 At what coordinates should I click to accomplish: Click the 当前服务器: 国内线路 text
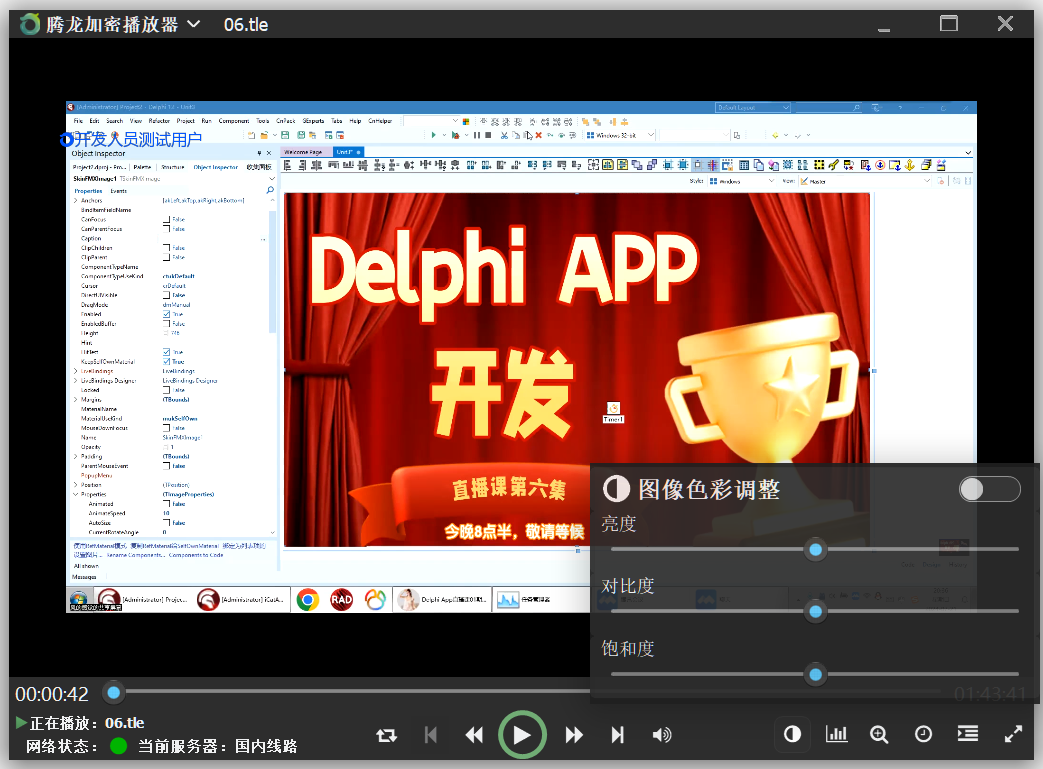point(218,746)
